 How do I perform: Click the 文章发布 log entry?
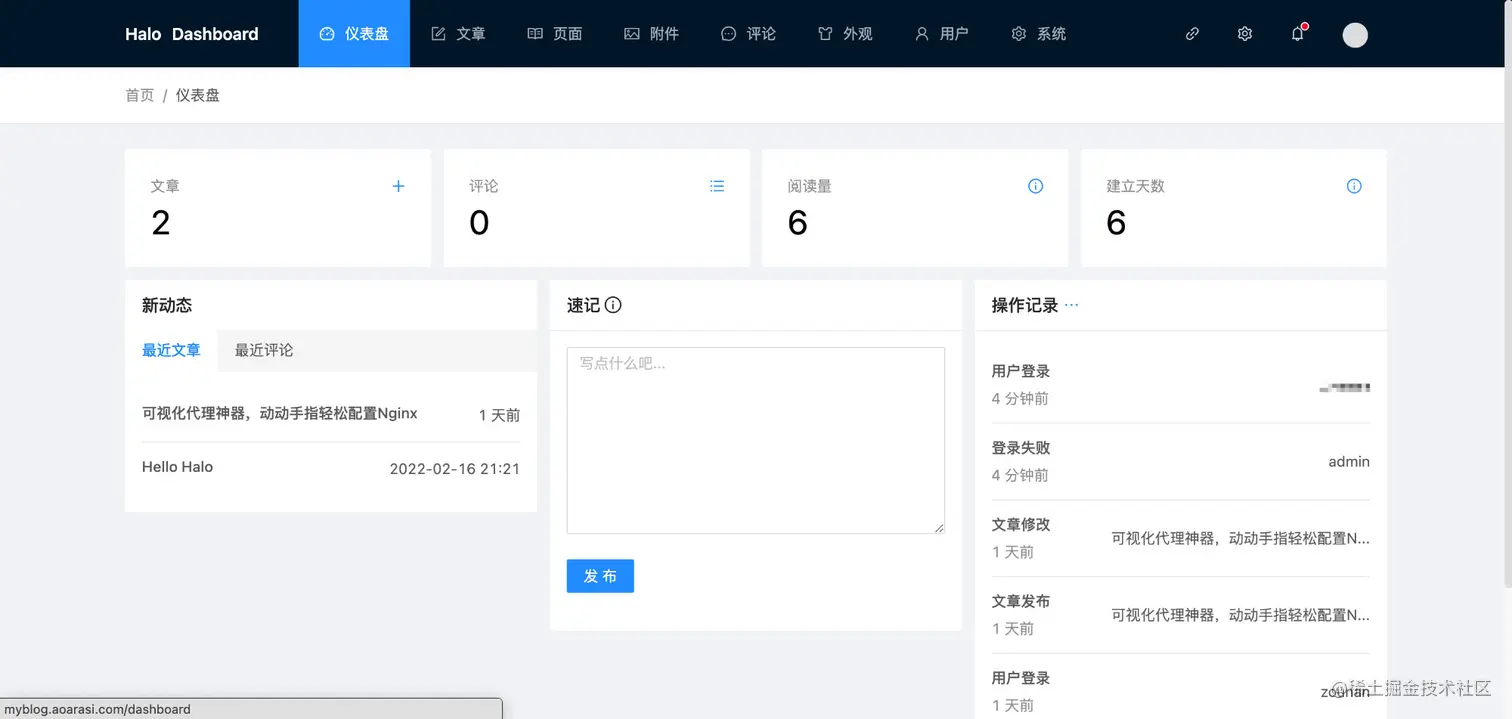tap(1181, 615)
